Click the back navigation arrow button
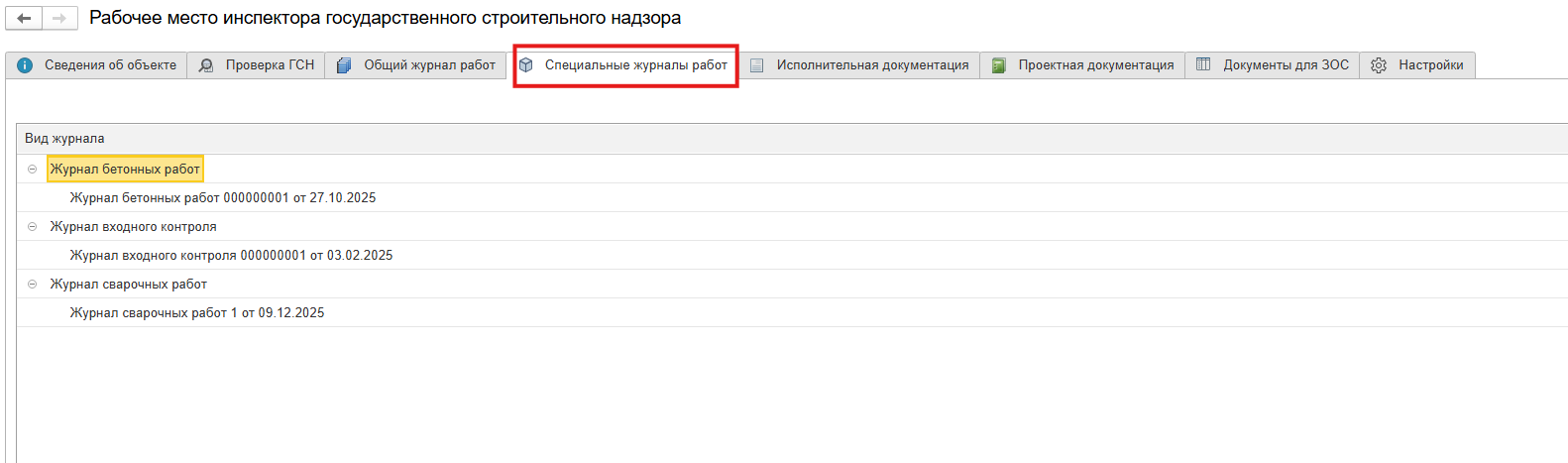1568x463 pixels. [24, 19]
